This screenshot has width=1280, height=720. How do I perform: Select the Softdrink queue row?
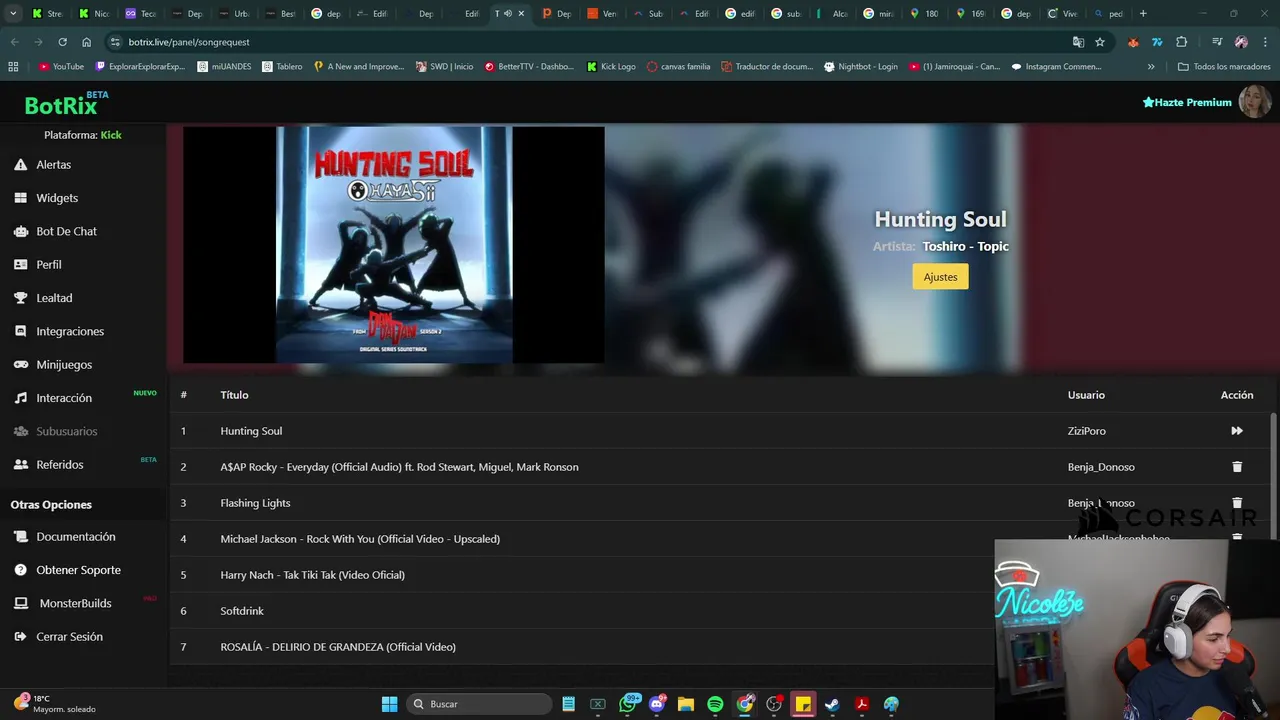coord(242,611)
